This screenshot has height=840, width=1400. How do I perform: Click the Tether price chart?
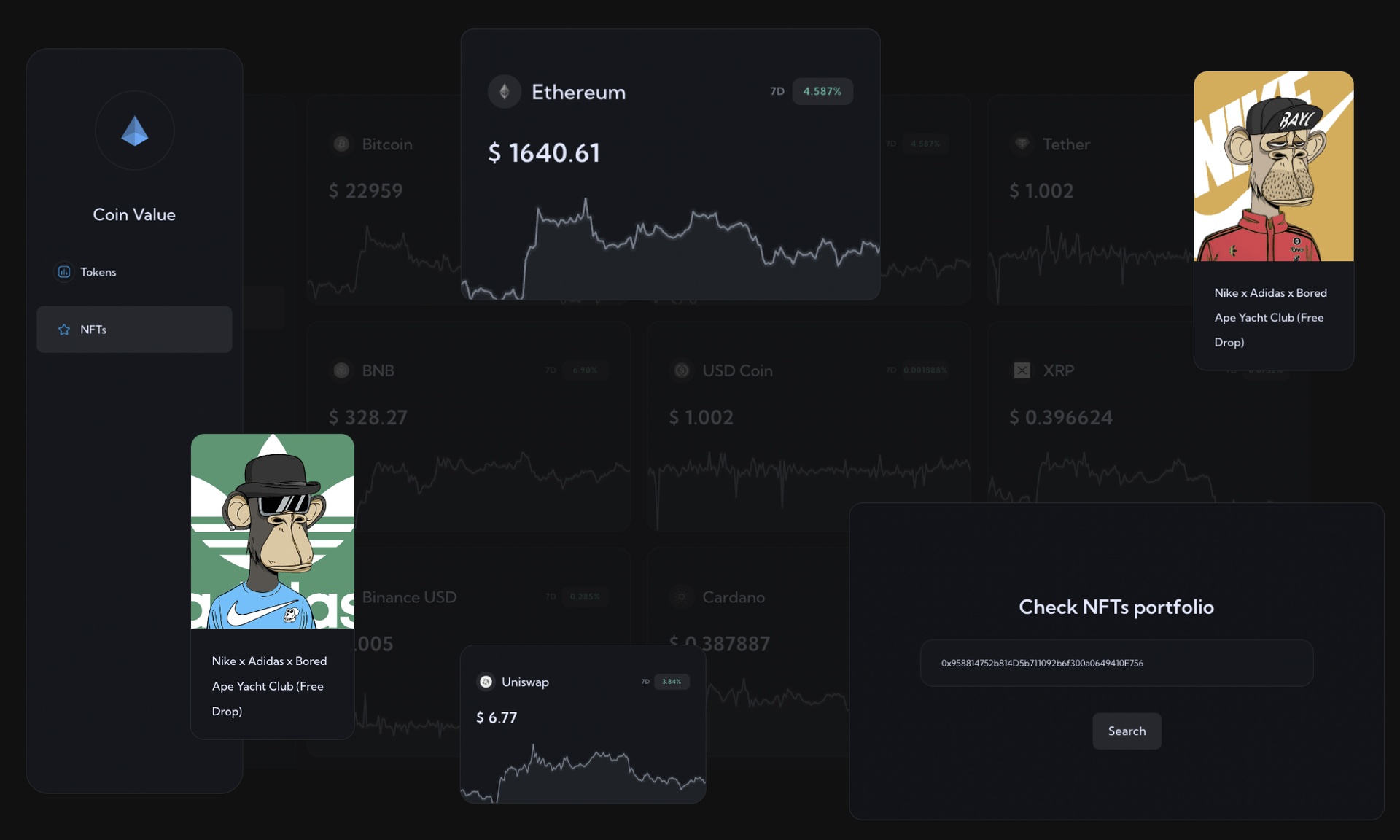pos(1091,264)
